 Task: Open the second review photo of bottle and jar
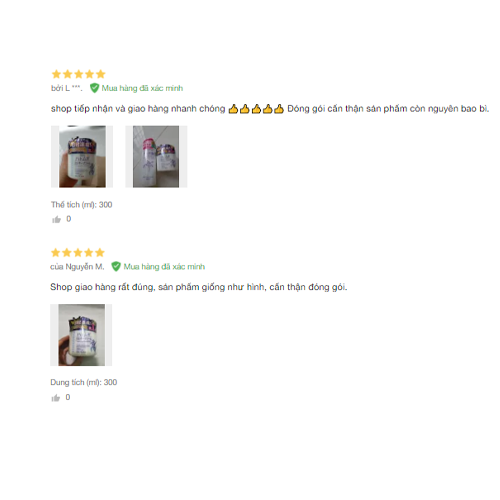coord(156,157)
